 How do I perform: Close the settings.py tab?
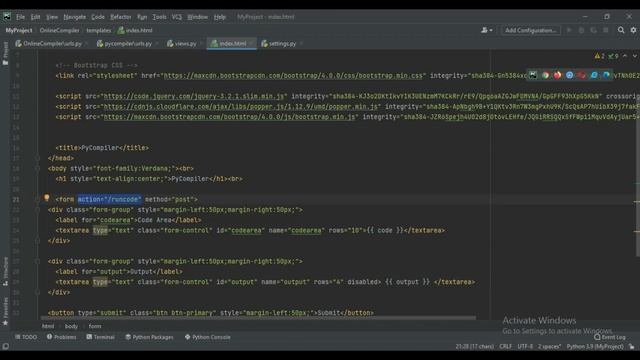(301, 43)
